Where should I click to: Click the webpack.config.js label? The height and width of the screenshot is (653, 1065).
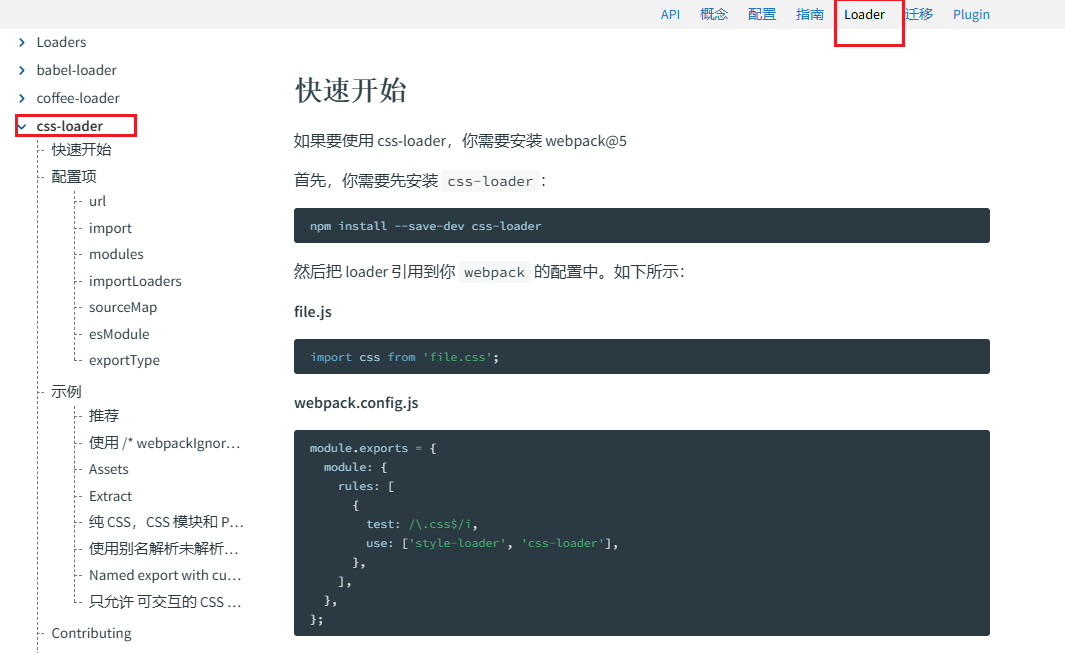point(356,403)
